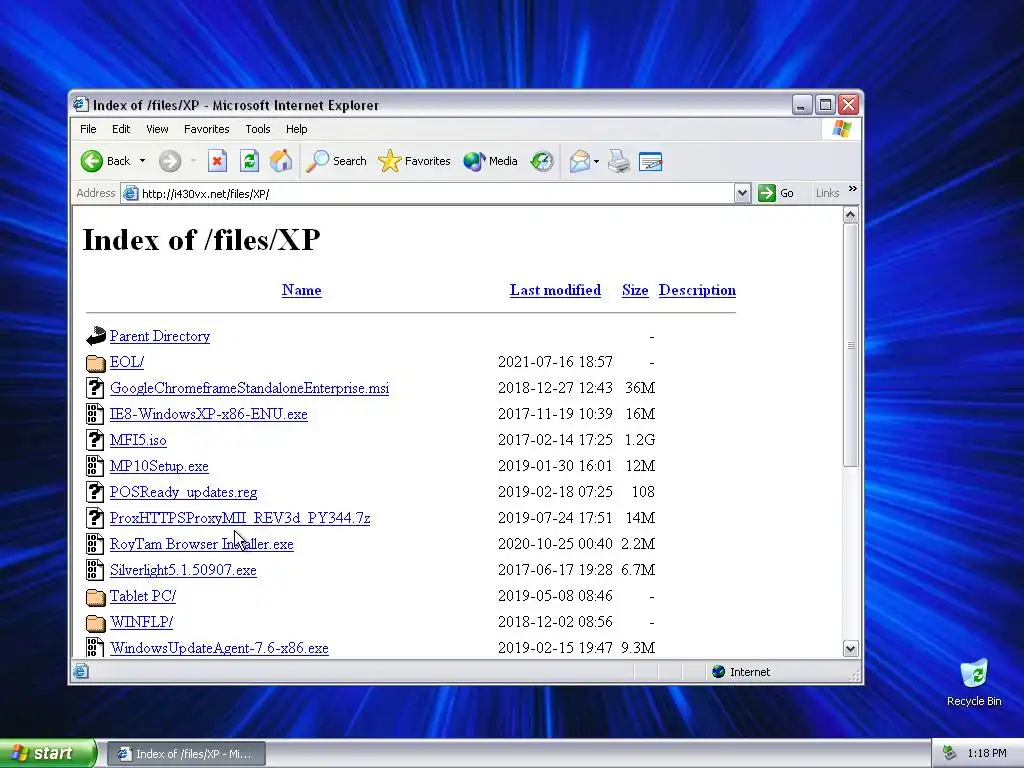Expand the Links toolbar chevron
1024x768 pixels.
[x=852, y=189]
